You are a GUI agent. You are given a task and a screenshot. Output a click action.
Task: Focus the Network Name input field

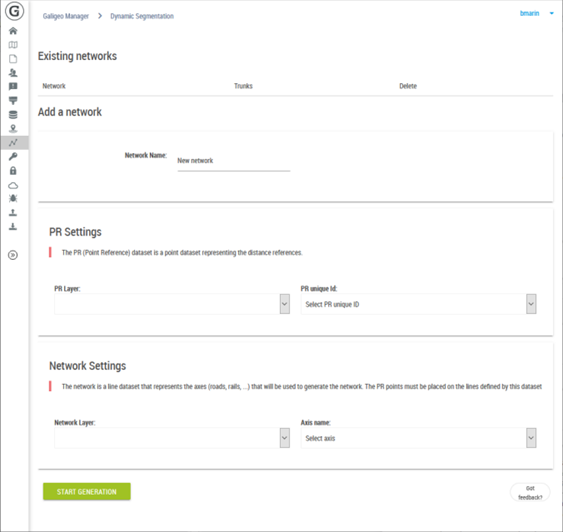click(x=234, y=161)
